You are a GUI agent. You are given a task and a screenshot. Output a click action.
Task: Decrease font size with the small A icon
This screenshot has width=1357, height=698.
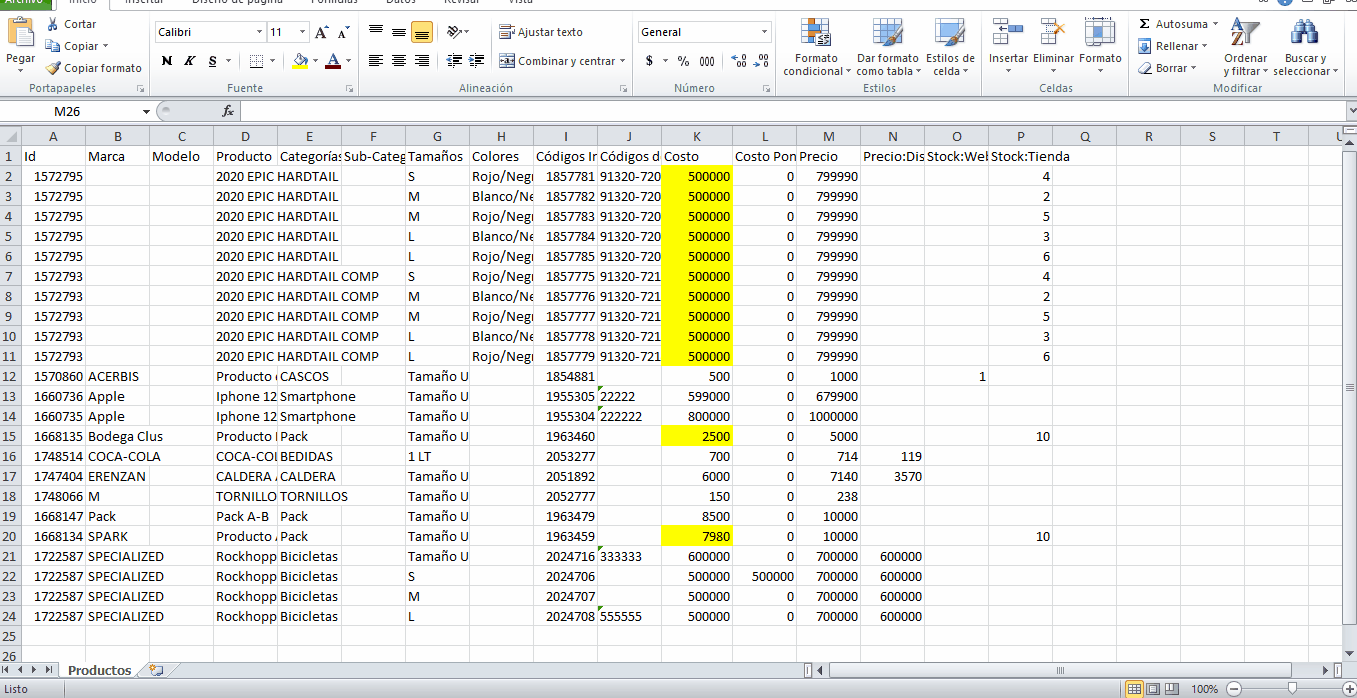pos(343,33)
